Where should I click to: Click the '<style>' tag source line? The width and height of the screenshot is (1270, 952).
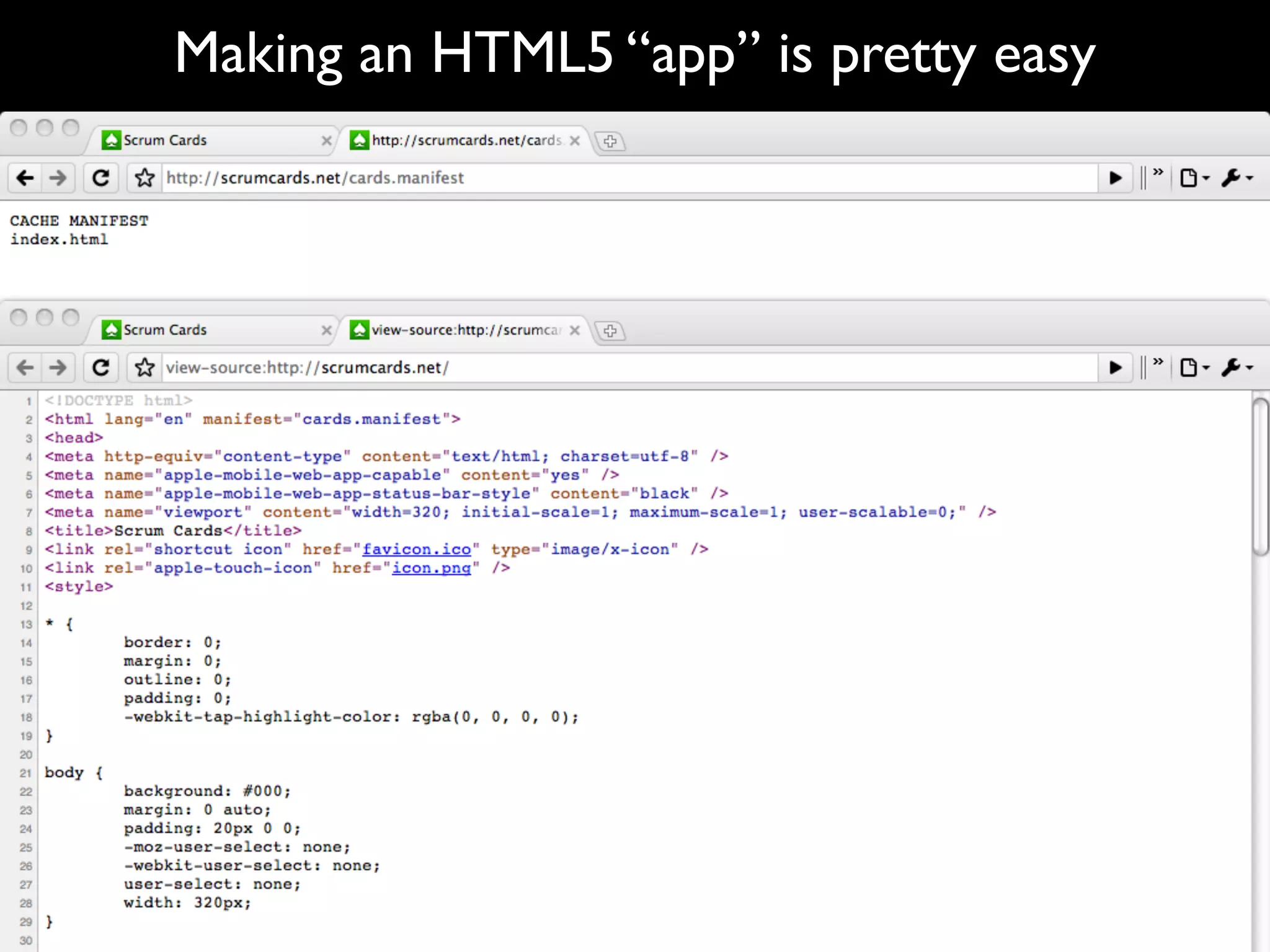[x=79, y=587]
